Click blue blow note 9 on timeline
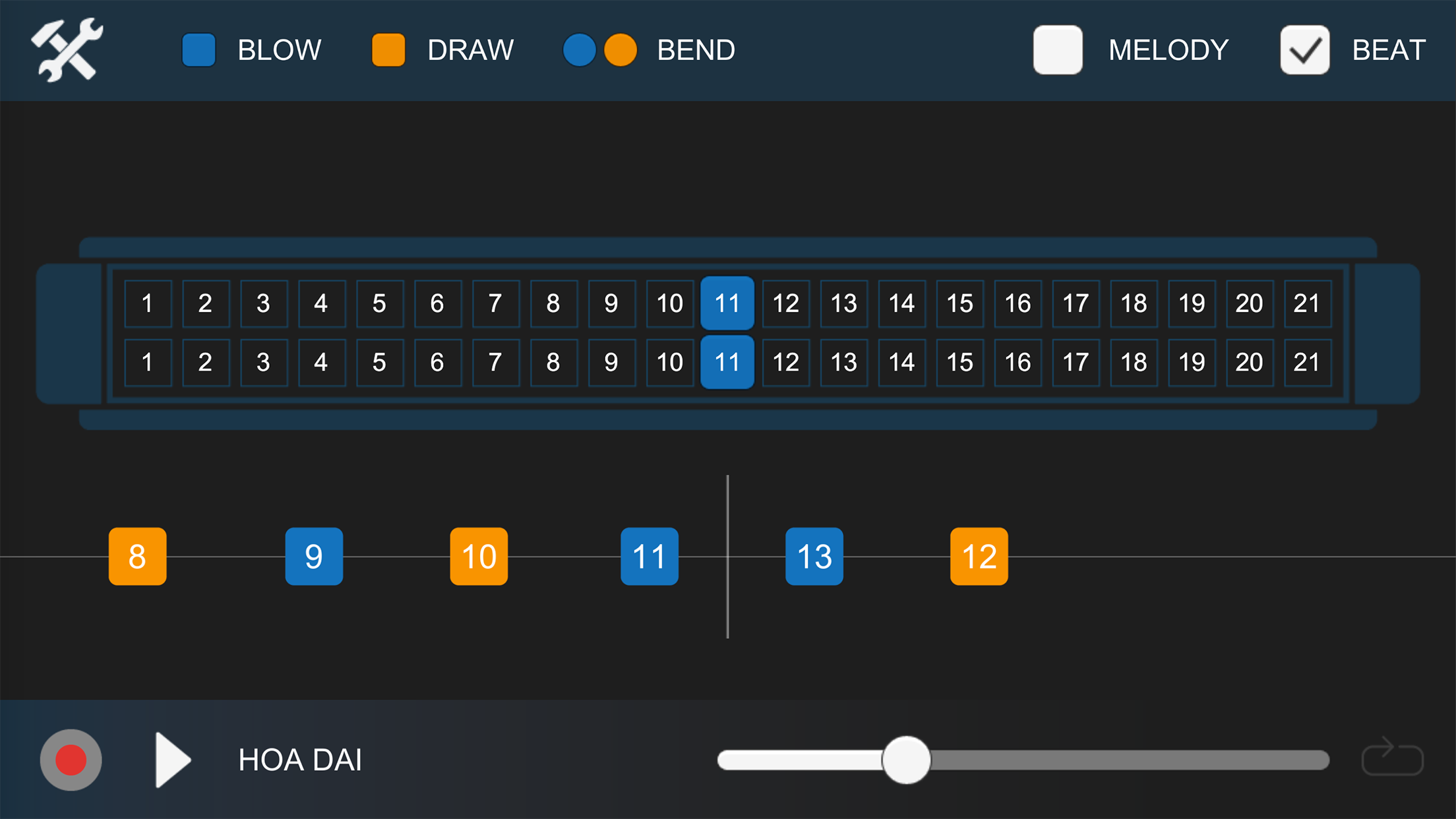1456x819 pixels. click(x=314, y=557)
